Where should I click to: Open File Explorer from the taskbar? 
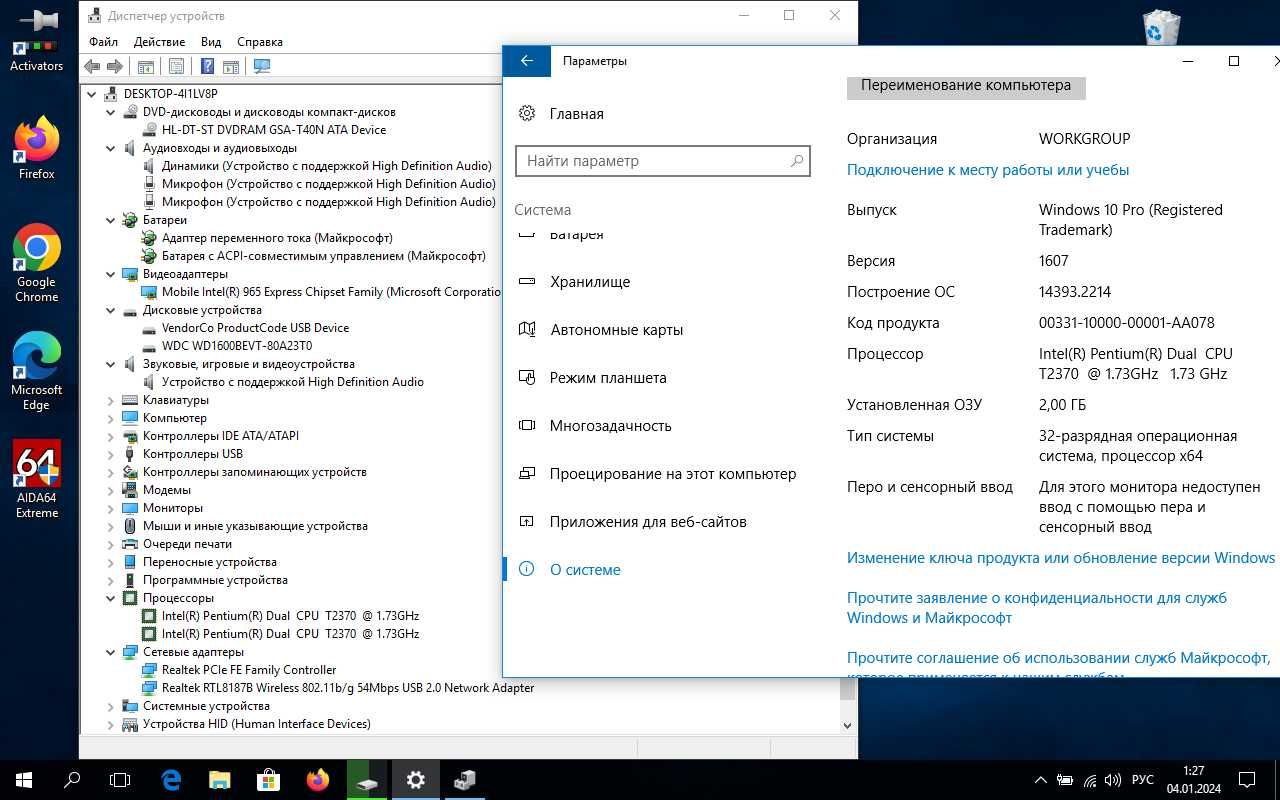click(x=220, y=780)
